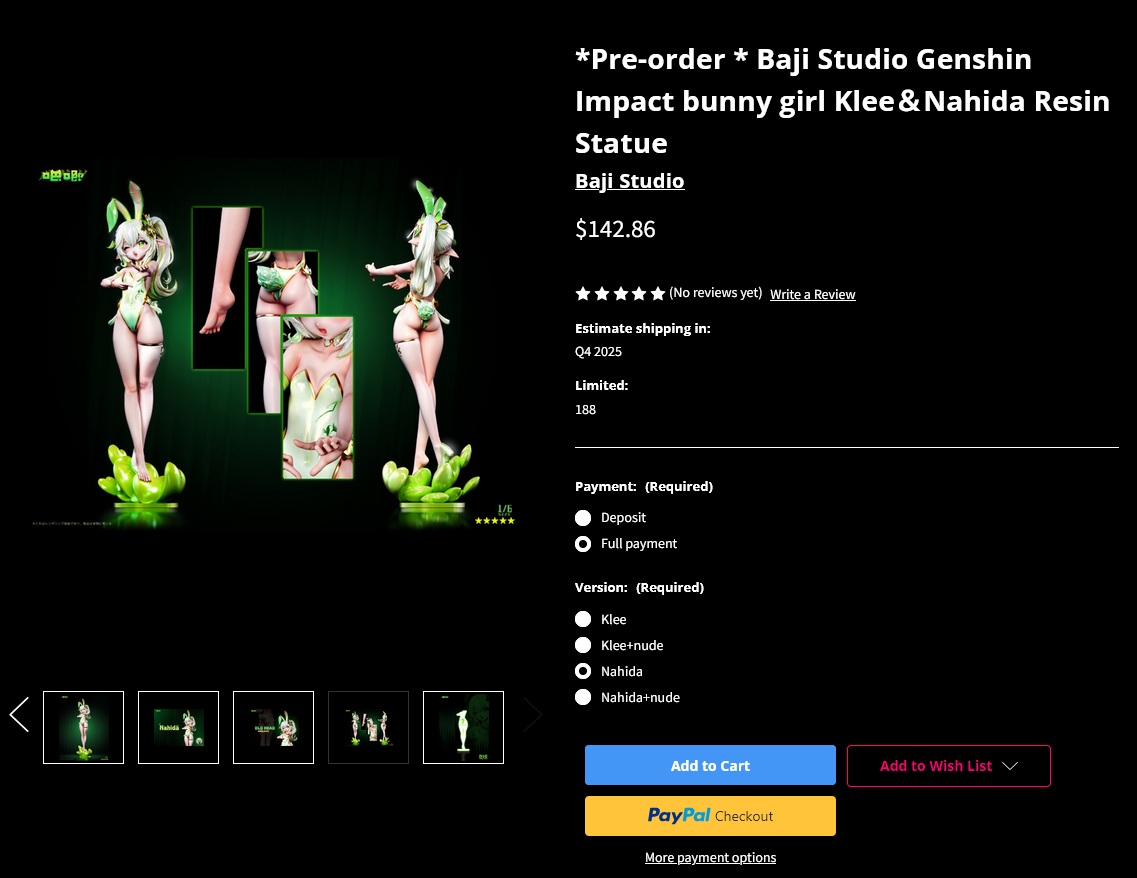Click the PayPal Checkout button
1137x878 pixels.
(710, 816)
